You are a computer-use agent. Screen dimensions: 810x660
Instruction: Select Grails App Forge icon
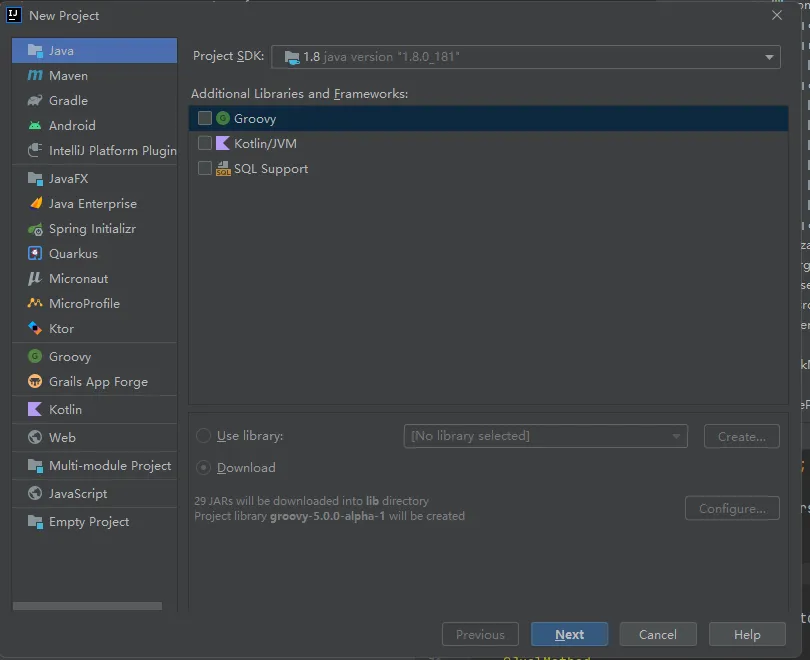coord(35,382)
